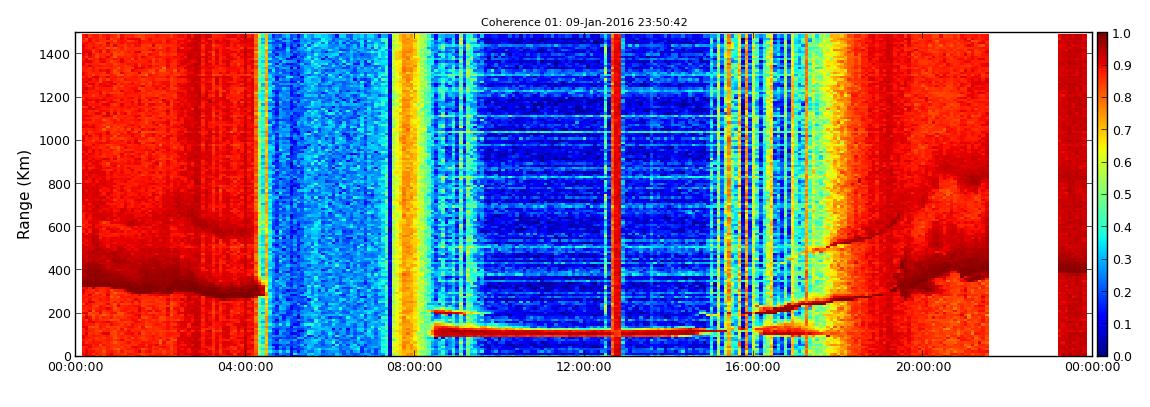Click the 'Range (Km)' y-axis label
The image size is (1150, 407).
tap(23, 195)
